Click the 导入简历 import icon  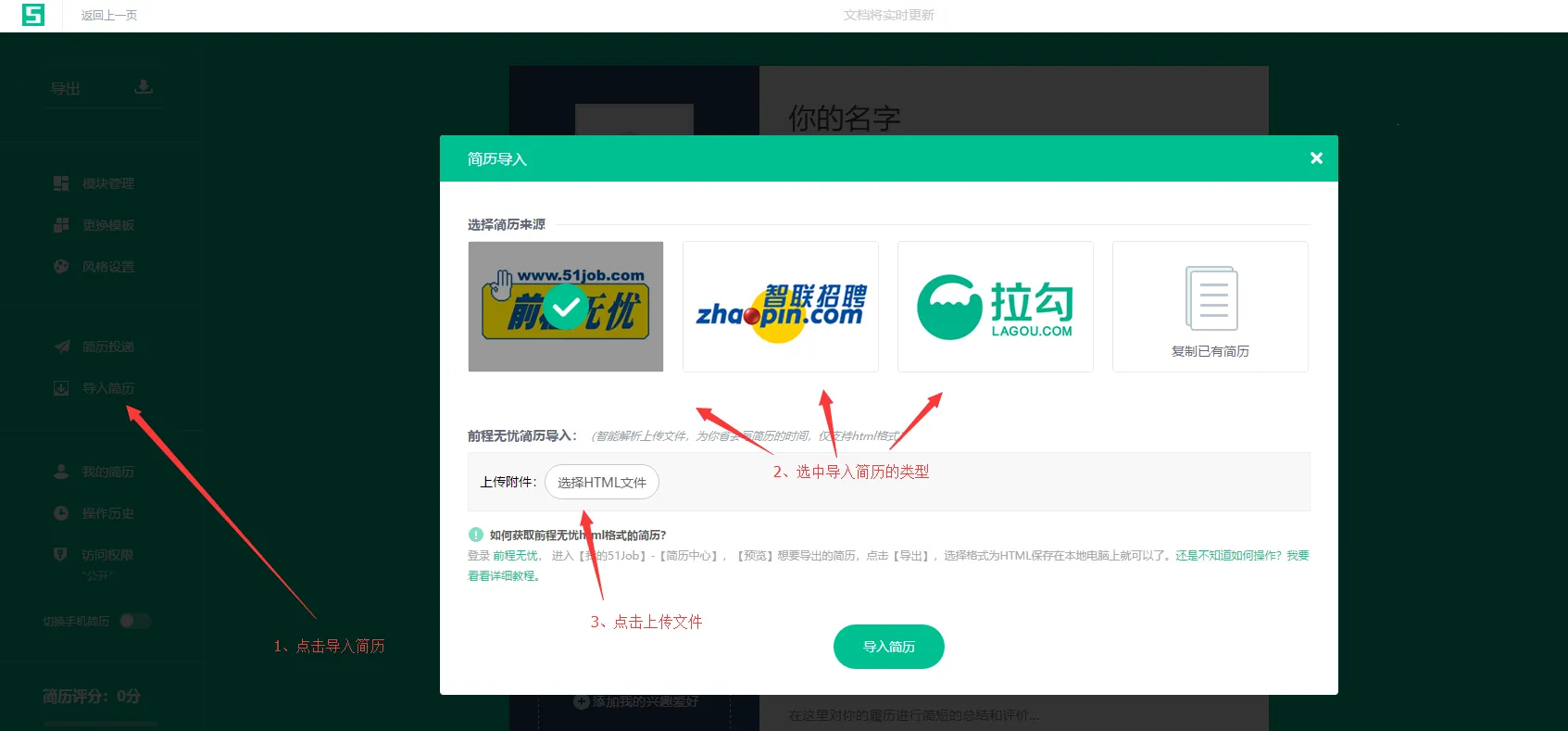pyautogui.click(x=61, y=388)
